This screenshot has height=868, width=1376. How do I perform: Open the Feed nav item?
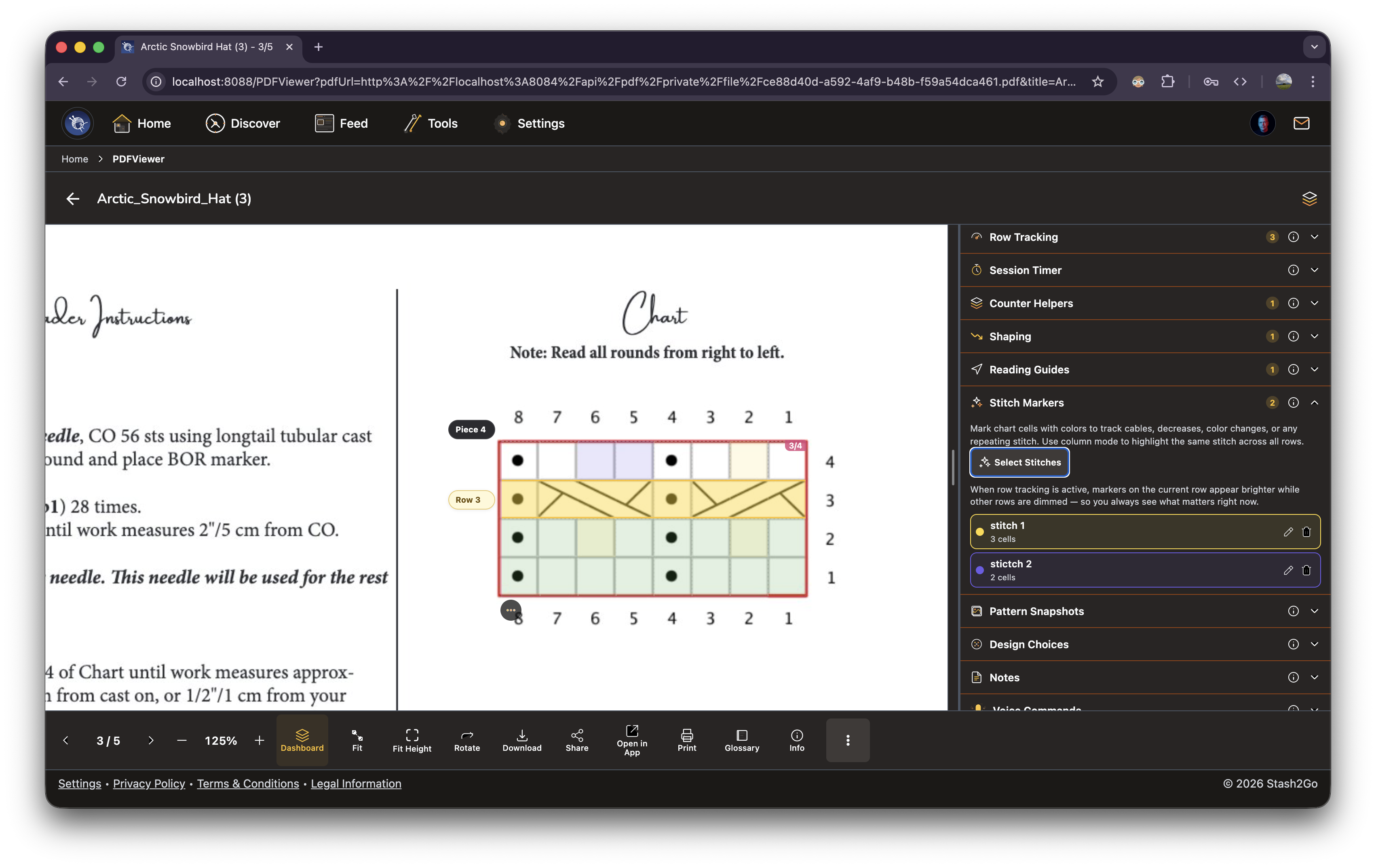341,123
